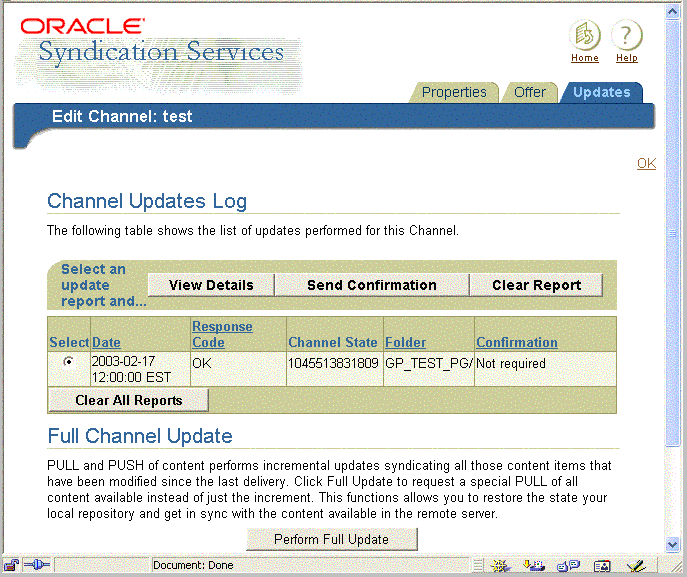
Task: Sort table by Confirmation column link
Action: pyautogui.click(x=517, y=343)
